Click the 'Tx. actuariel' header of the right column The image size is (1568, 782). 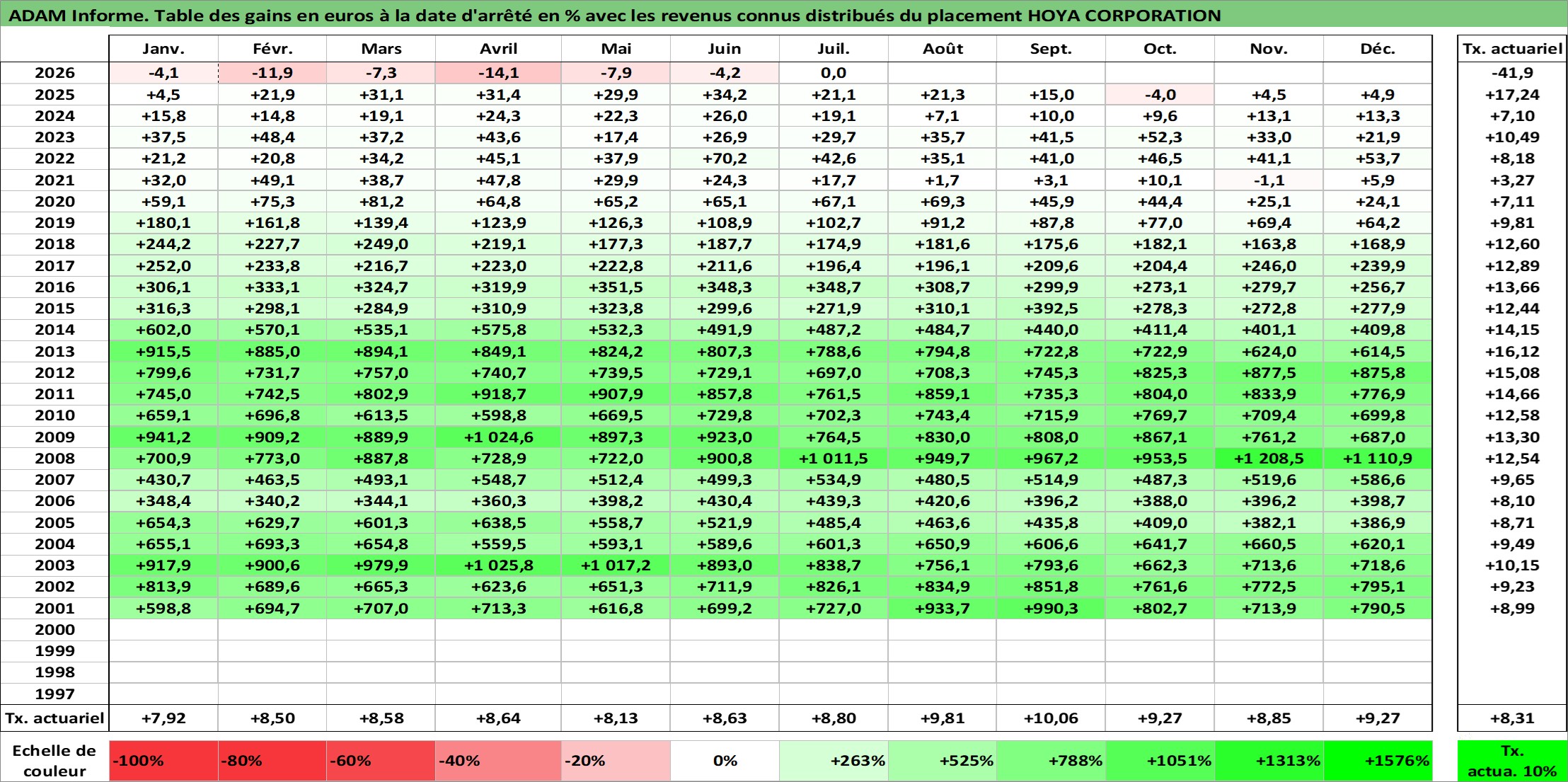(1512, 49)
